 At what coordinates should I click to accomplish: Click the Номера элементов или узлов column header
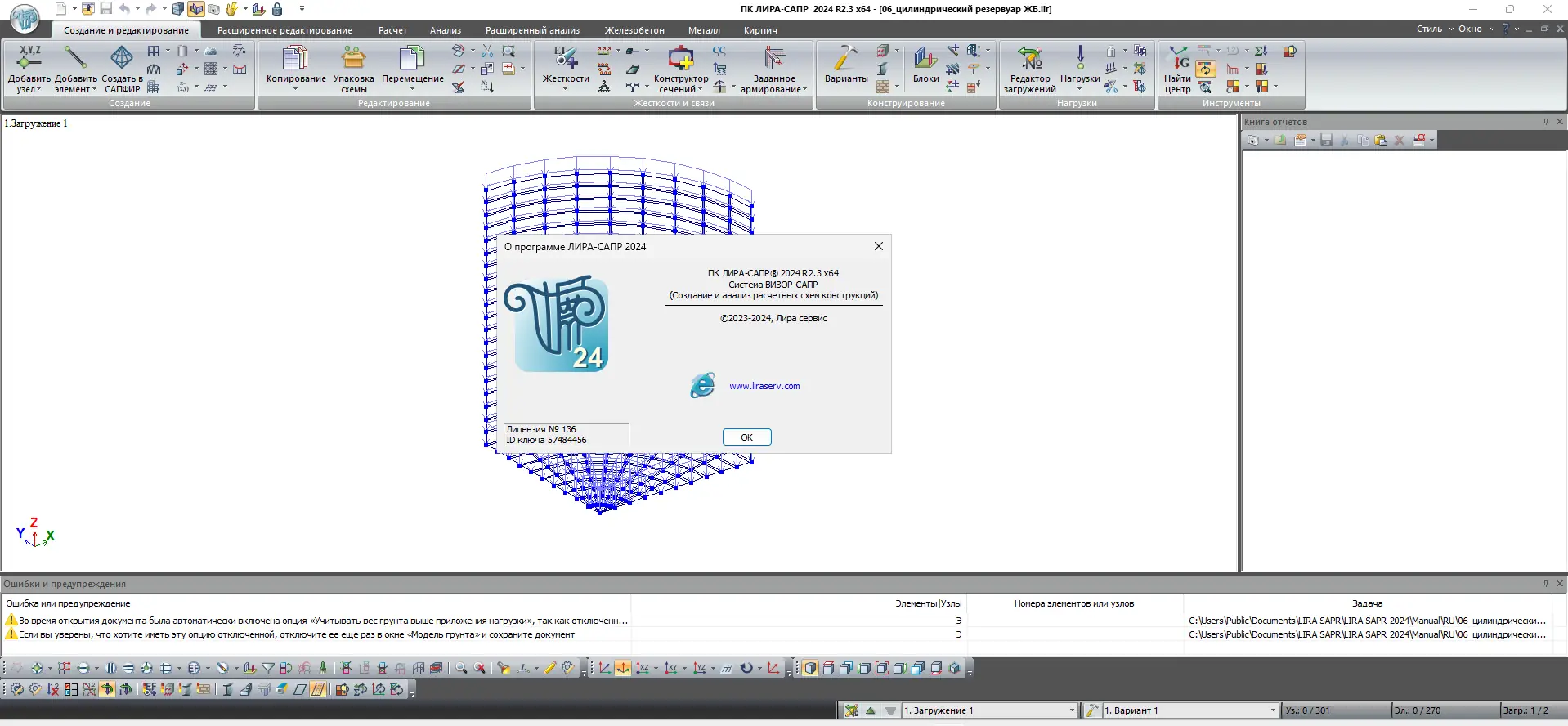tap(1074, 603)
